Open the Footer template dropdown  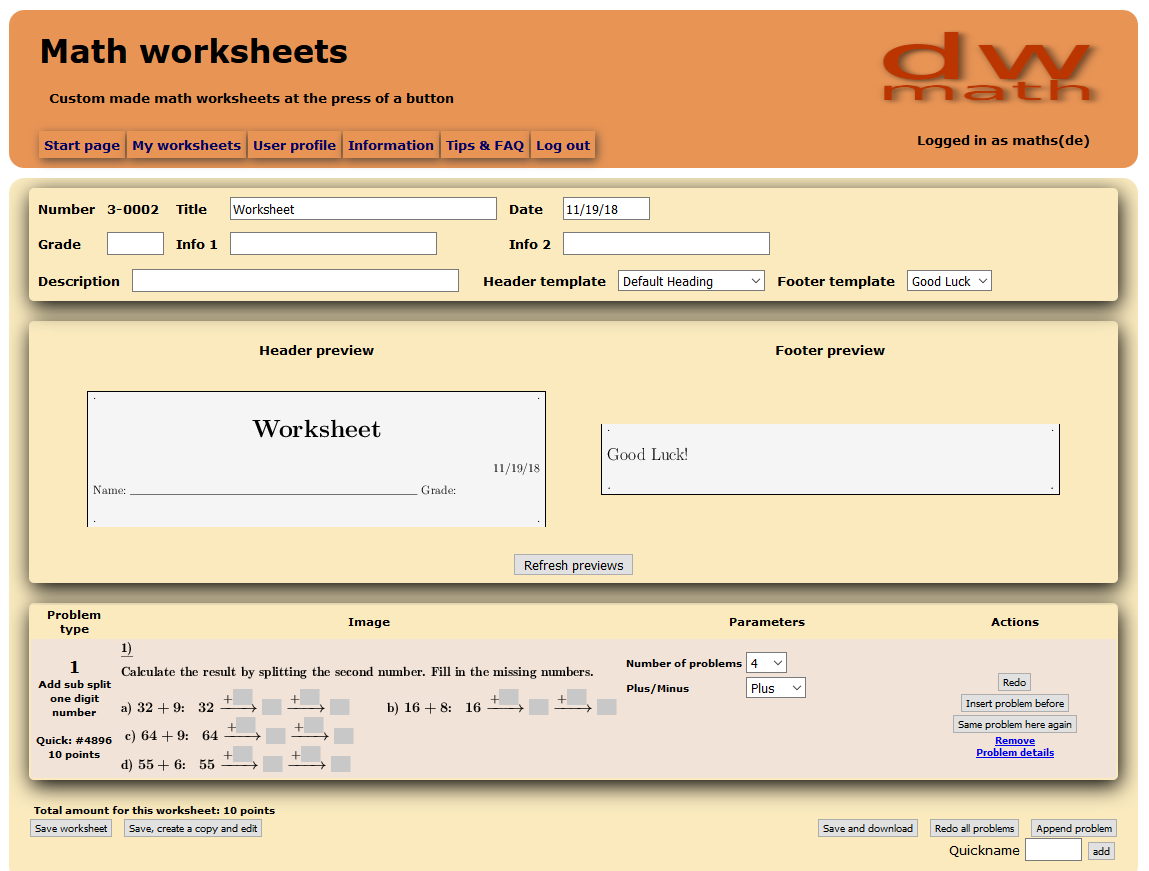(949, 281)
